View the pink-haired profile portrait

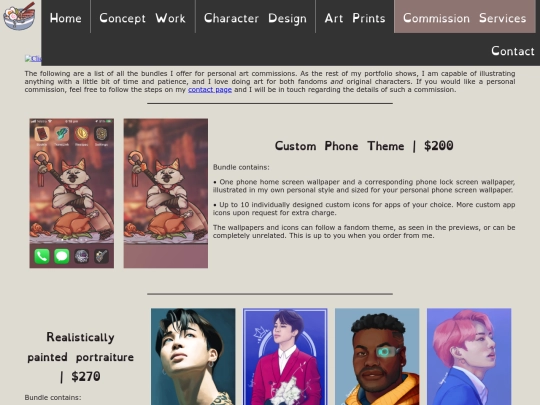click(469, 356)
